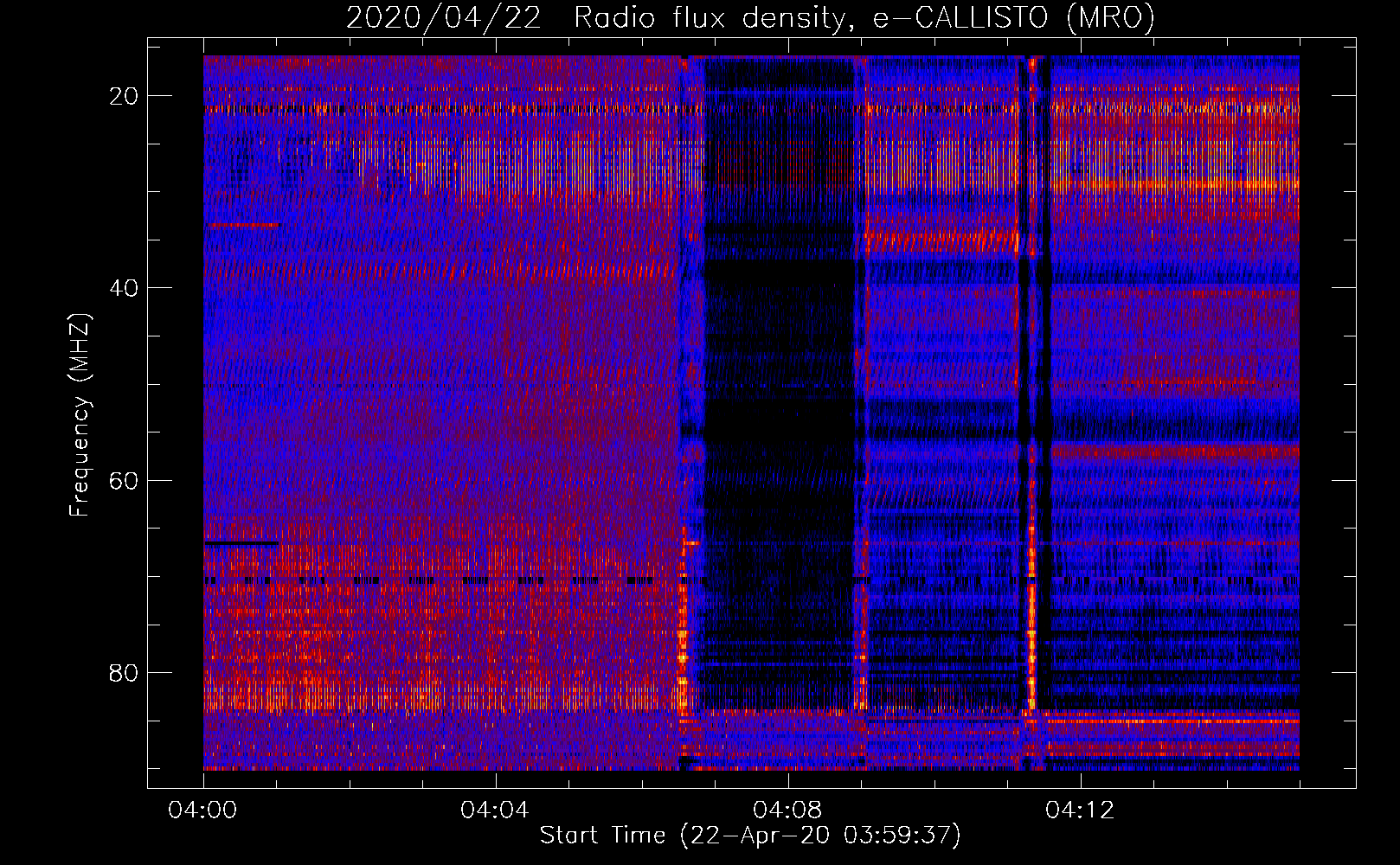Viewport: 1400px width, 865px height.
Task: Click the 04:12 time tick label
Action: pos(1080,810)
